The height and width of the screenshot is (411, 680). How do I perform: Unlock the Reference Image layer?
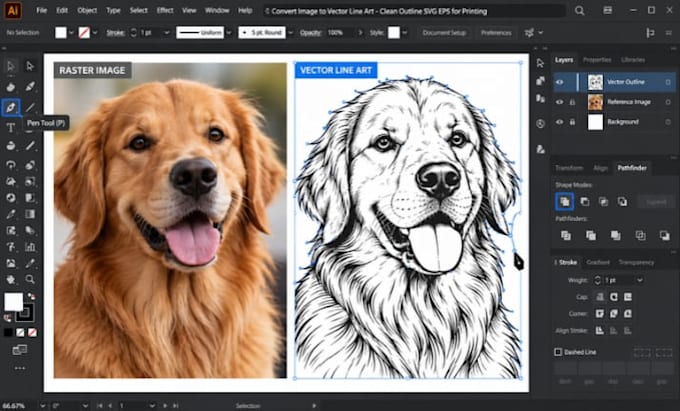tap(572, 102)
